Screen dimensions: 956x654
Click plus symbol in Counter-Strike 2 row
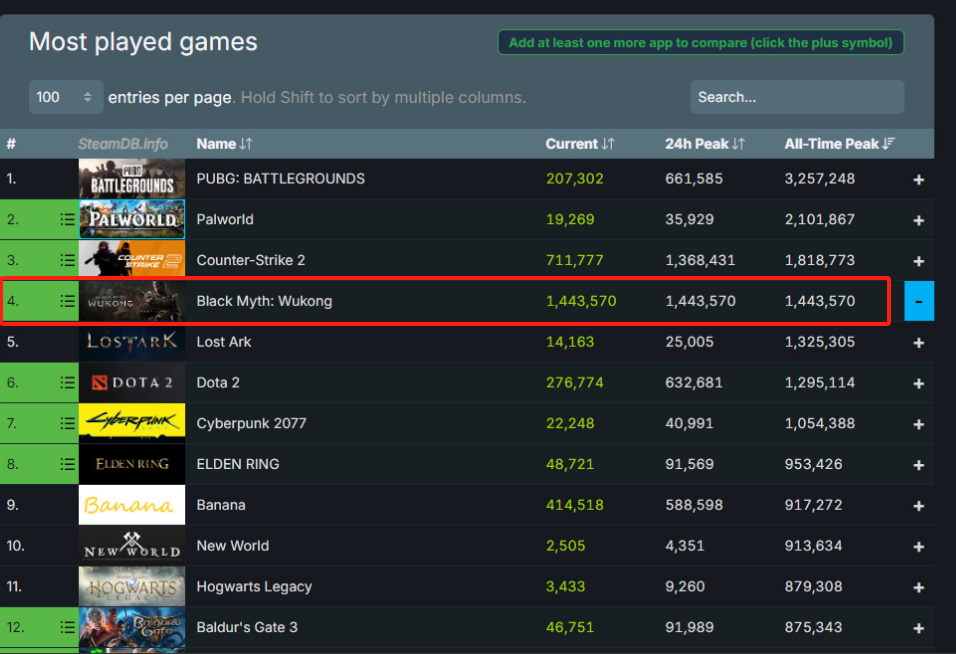(918, 261)
